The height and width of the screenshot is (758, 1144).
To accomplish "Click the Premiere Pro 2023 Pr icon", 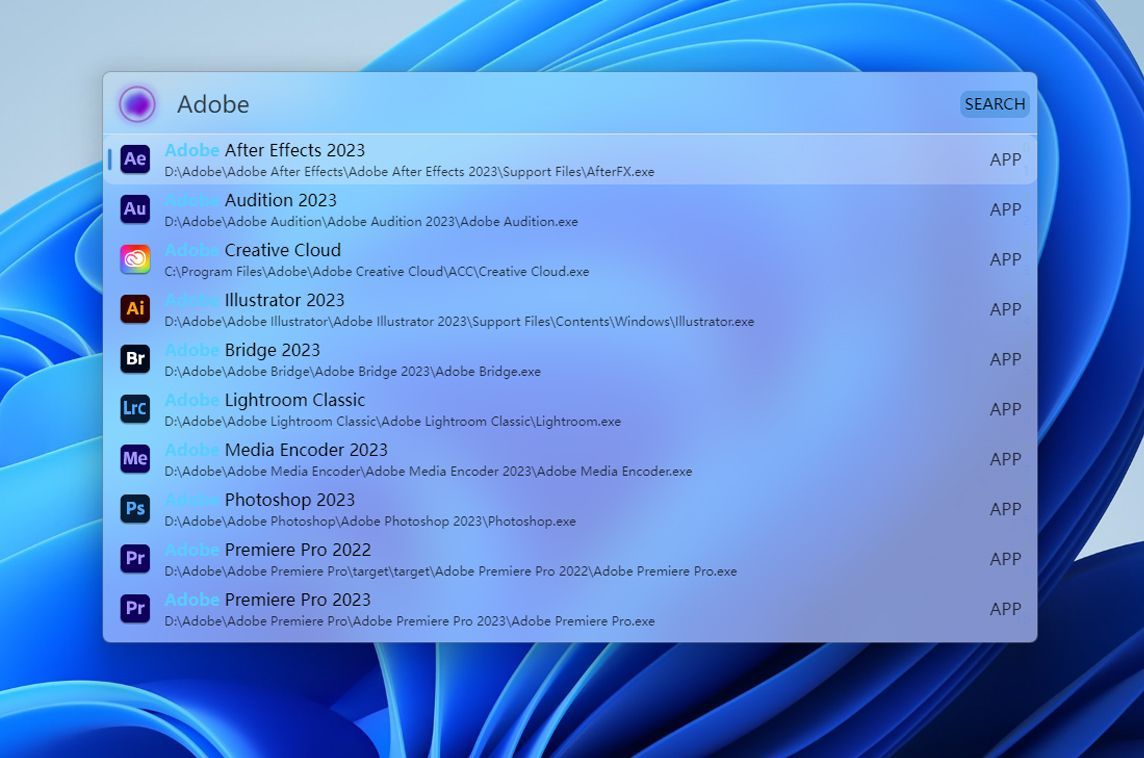I will point(135,608).
